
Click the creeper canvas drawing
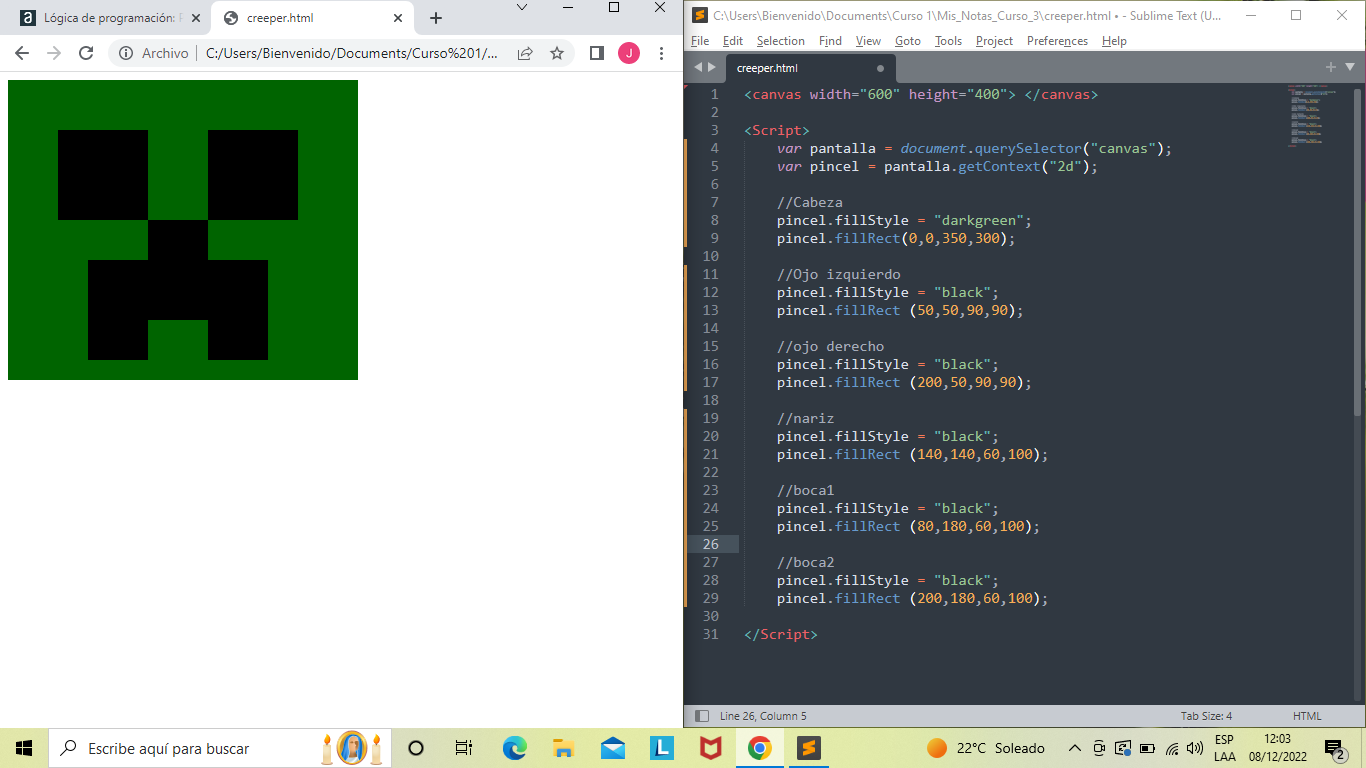pos(183,230)
